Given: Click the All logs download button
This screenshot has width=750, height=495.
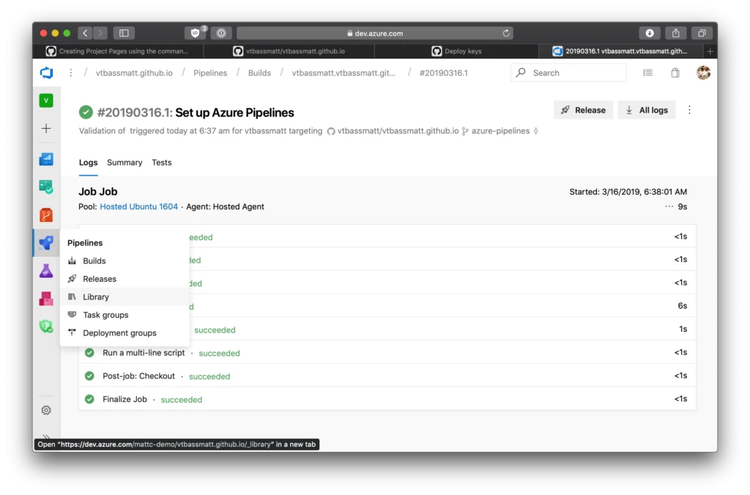Looking at the screenshot, I should click(x=646, y=110).
